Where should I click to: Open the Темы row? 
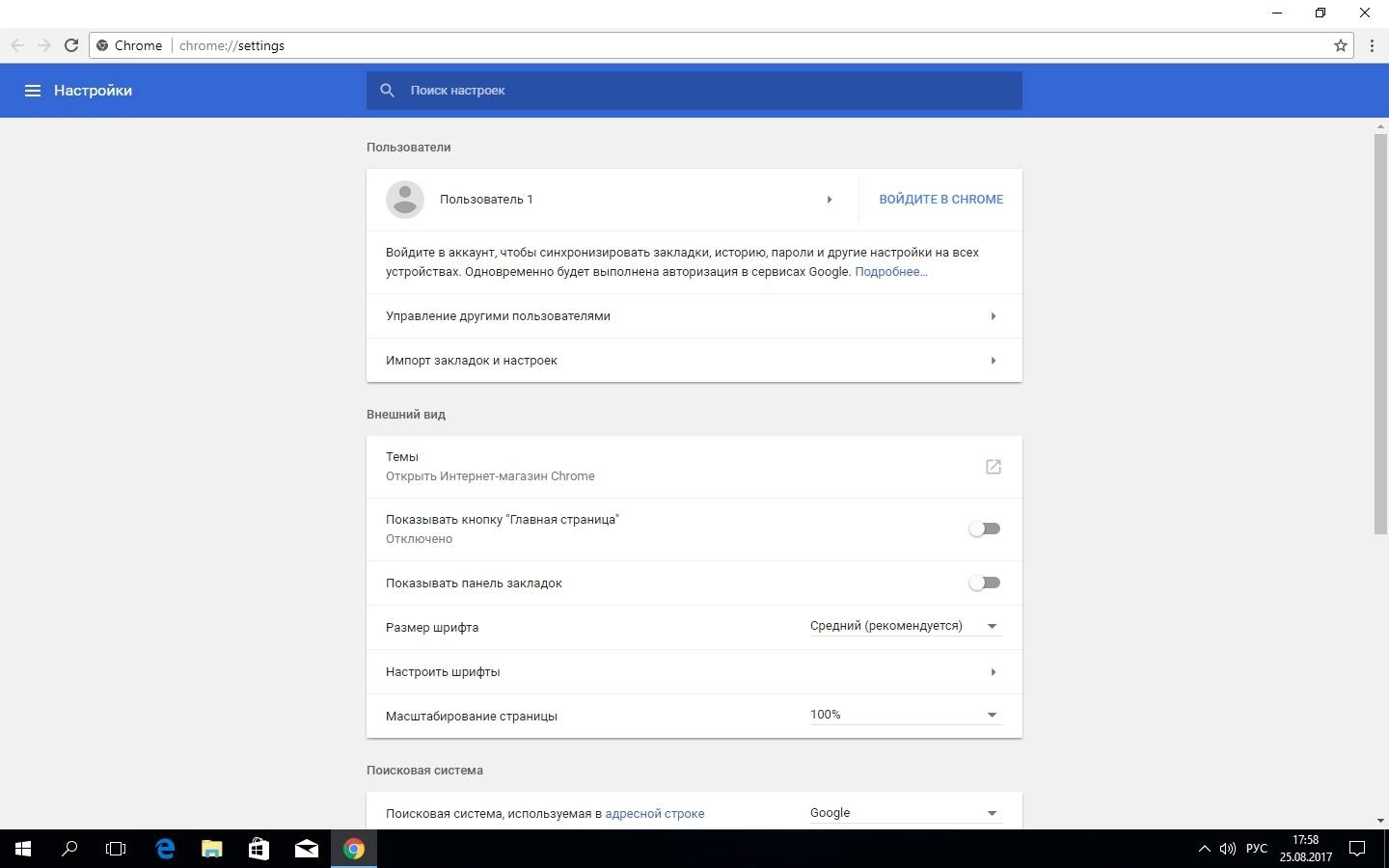[694, 467]
